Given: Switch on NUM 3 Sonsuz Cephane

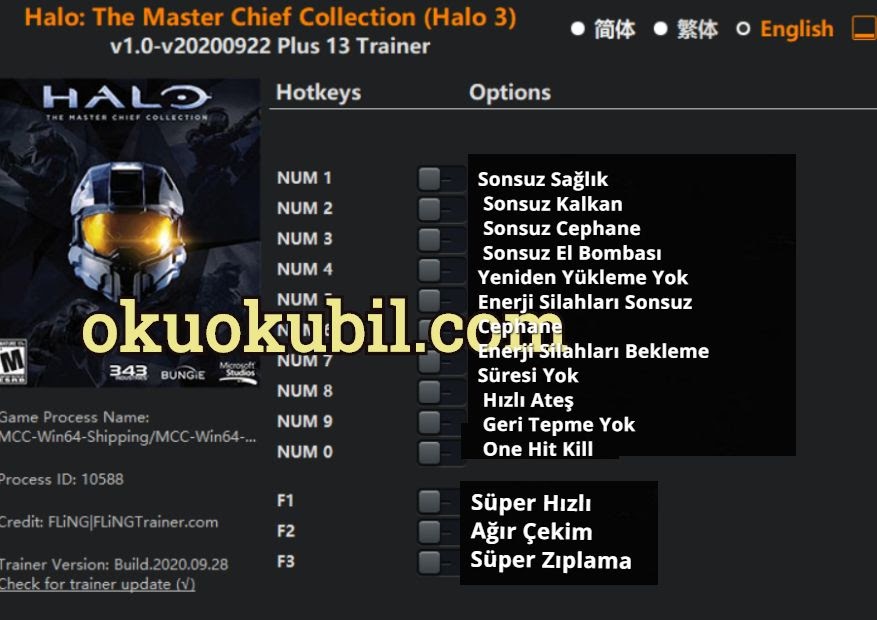Looking at the screenshot, I should [x=441, y=240].
